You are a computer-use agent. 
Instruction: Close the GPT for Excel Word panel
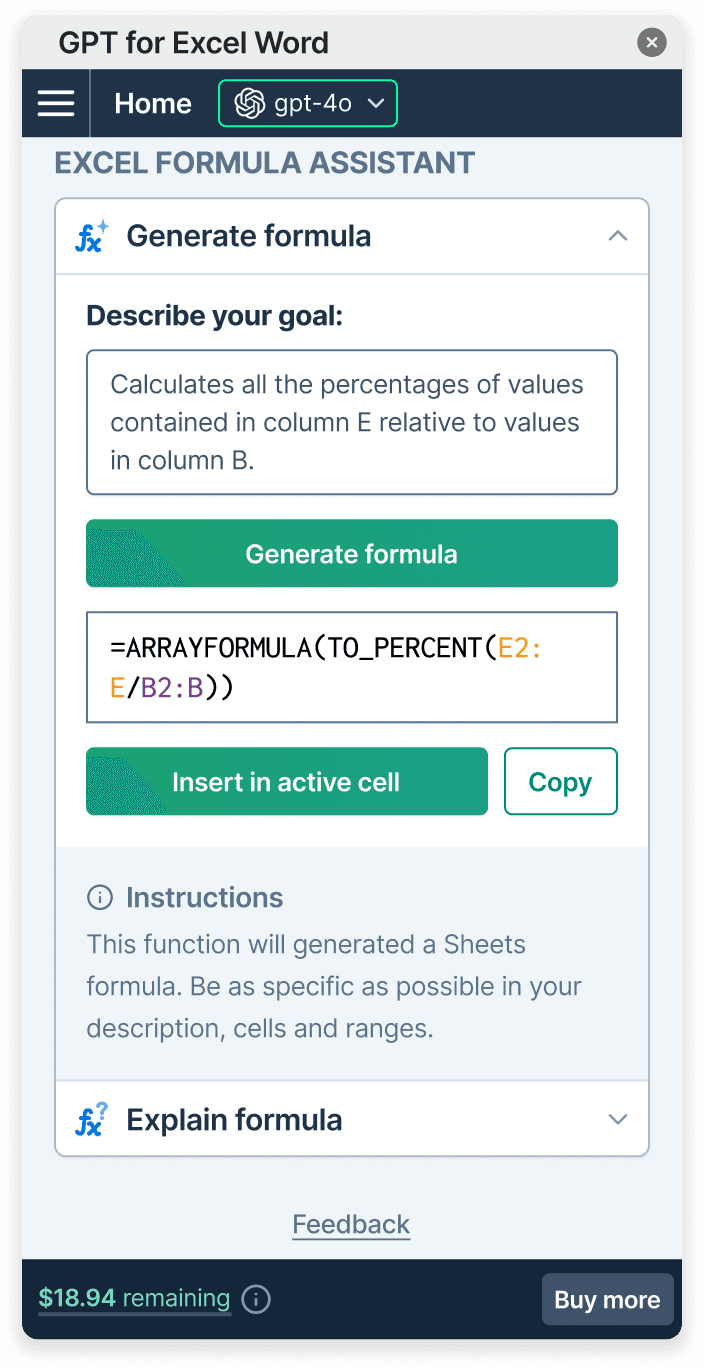pos(651,43)
